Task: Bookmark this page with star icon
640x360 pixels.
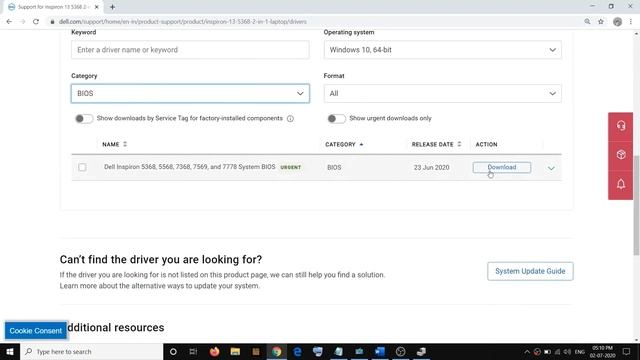Action: point(601,22)
